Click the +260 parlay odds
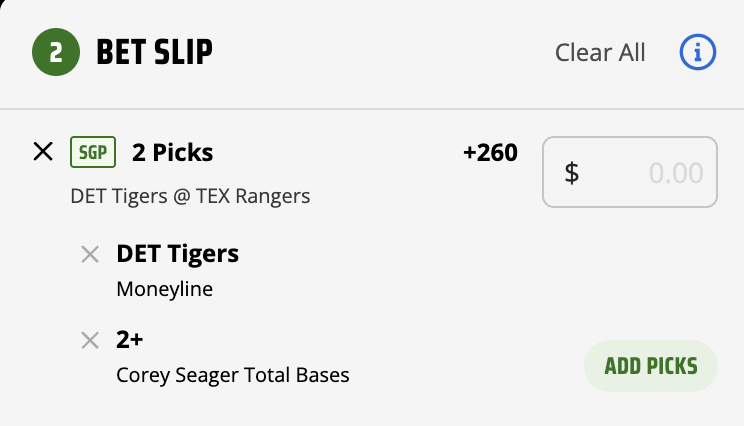The image size is (744, 426). [x=490, y=153]
